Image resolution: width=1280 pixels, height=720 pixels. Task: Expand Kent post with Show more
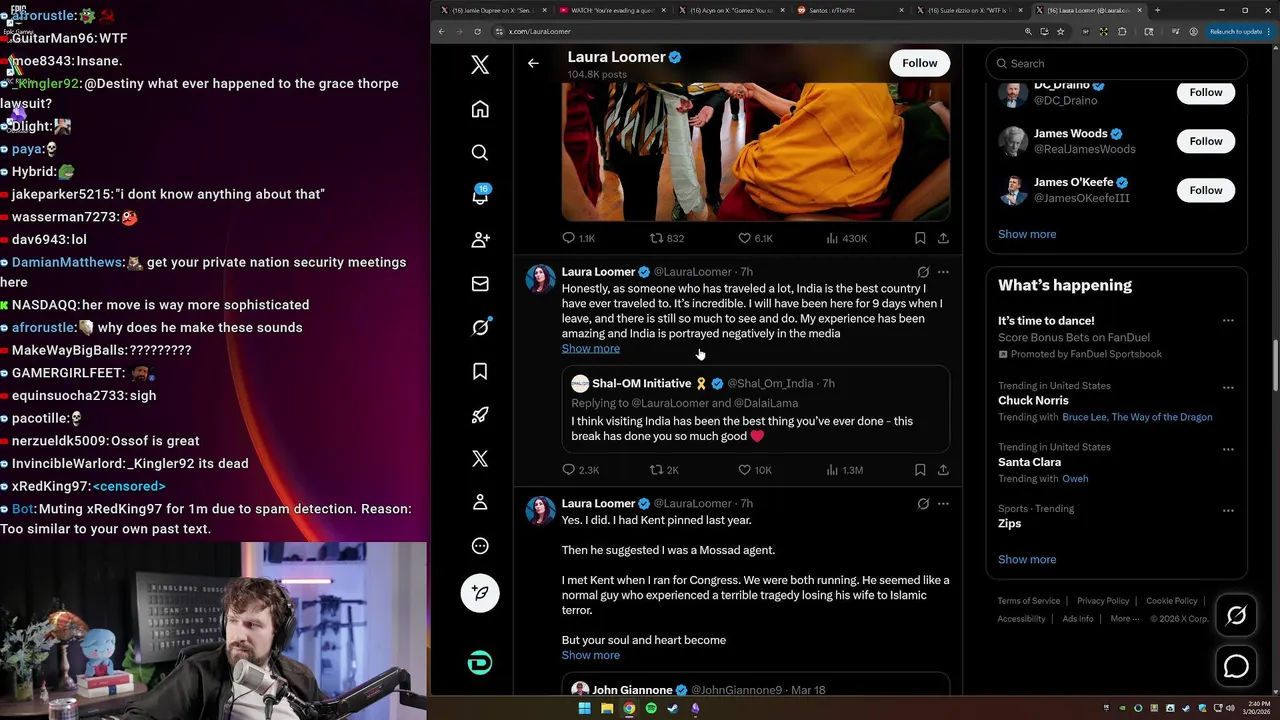coord(590,656)
